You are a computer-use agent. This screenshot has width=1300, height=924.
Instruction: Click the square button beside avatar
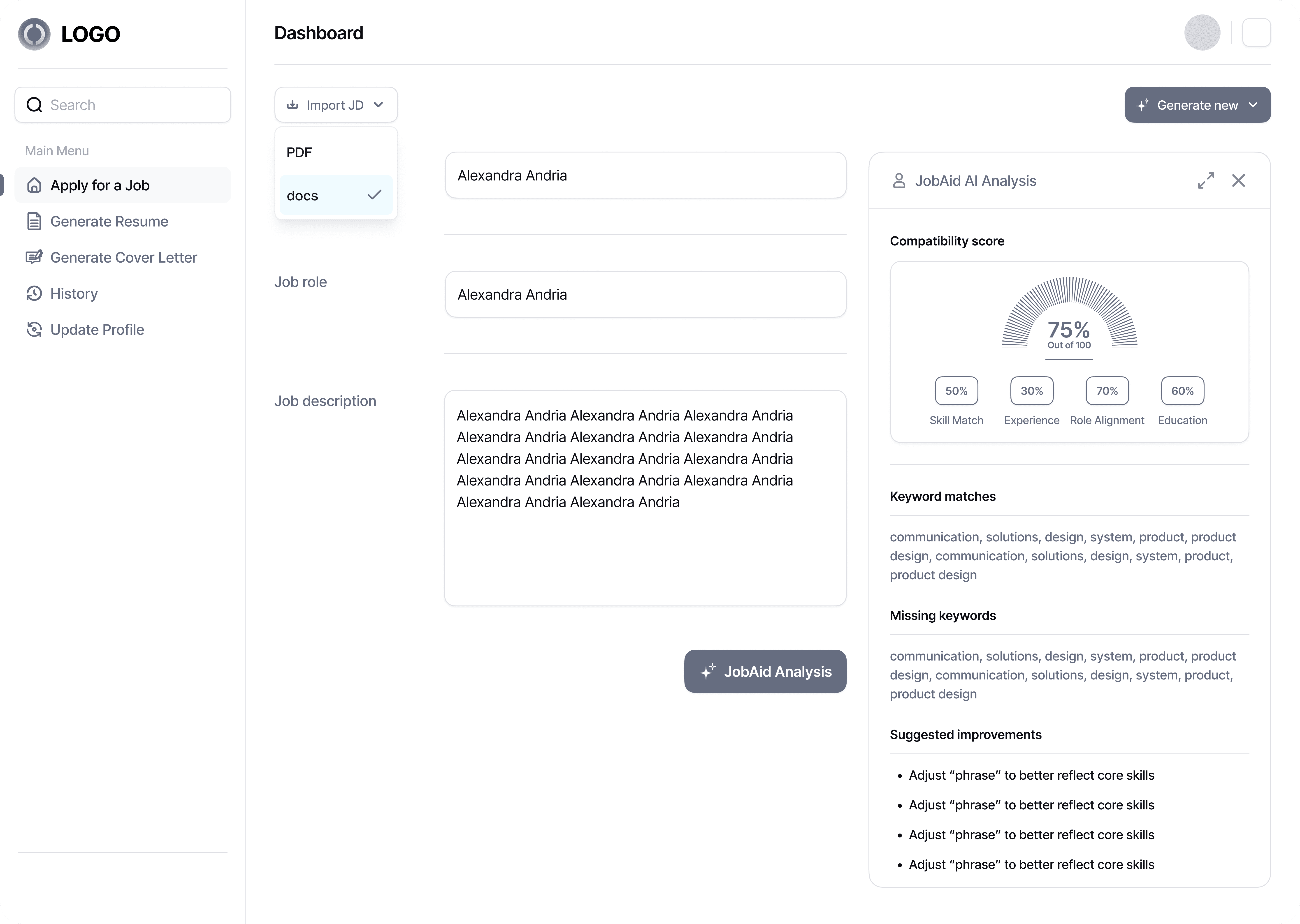[1256, 33]
